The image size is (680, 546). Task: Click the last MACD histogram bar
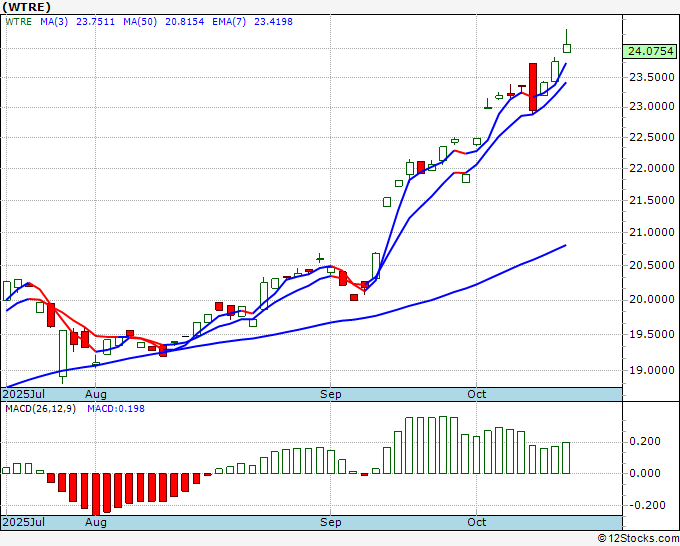coord(566,458)
